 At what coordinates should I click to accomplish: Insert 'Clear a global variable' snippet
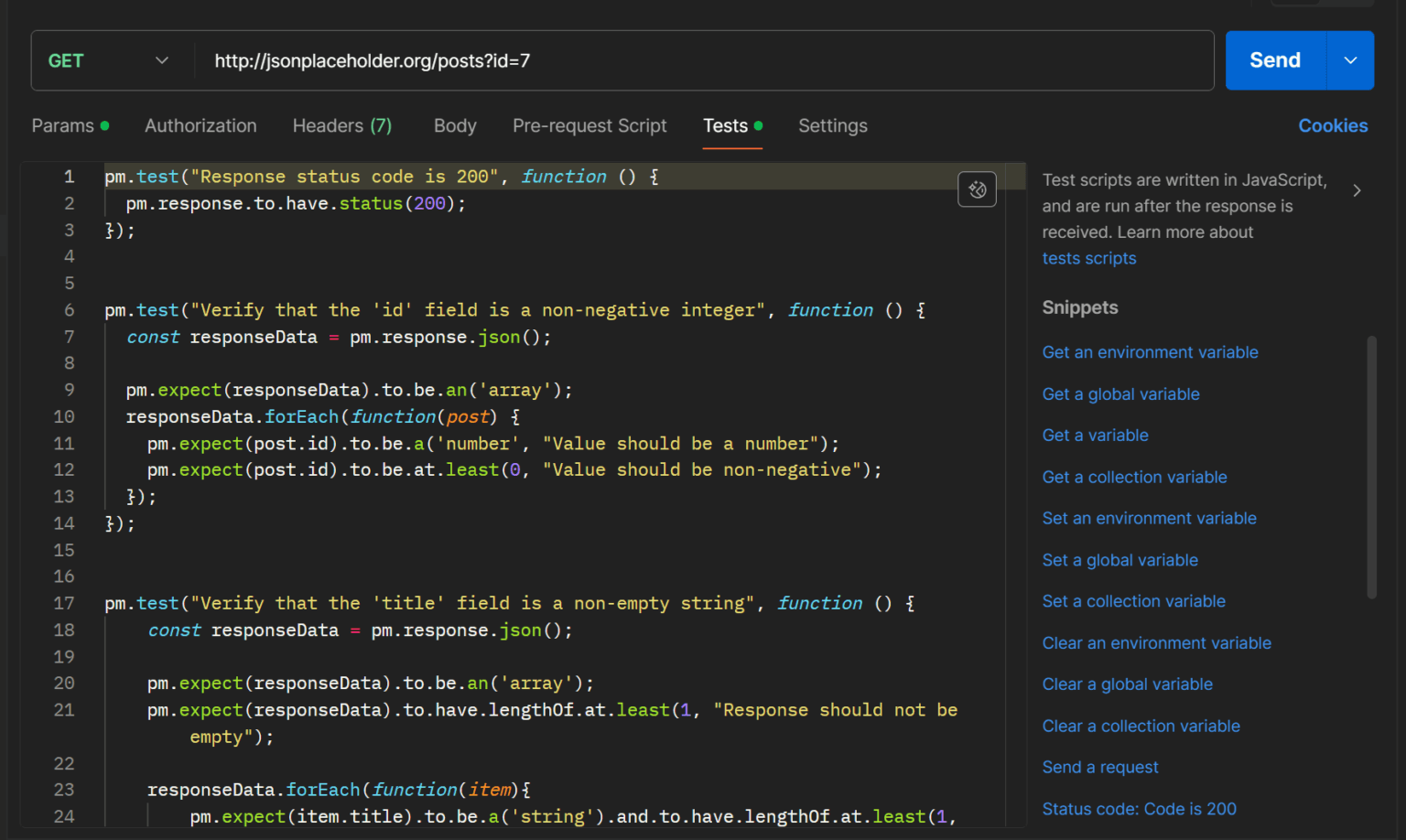pyautogui.click(x=1127, y=684)
